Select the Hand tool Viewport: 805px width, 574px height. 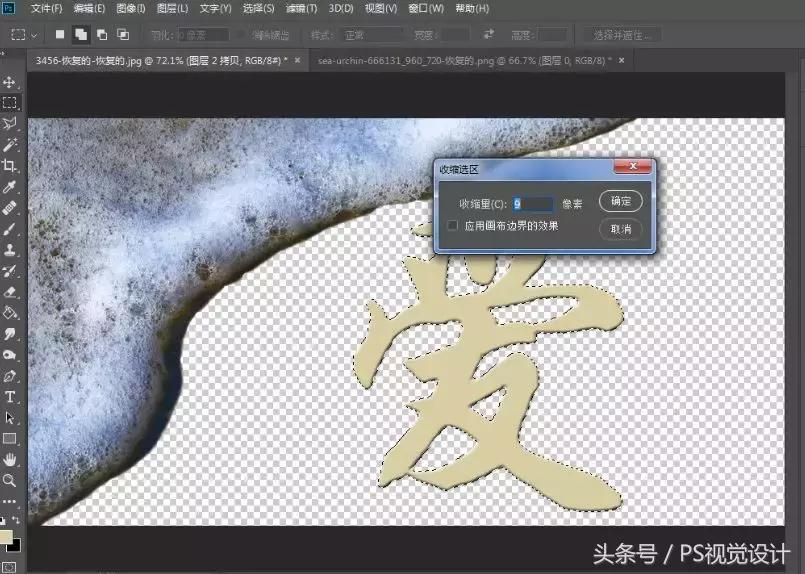tap(9, 460)
